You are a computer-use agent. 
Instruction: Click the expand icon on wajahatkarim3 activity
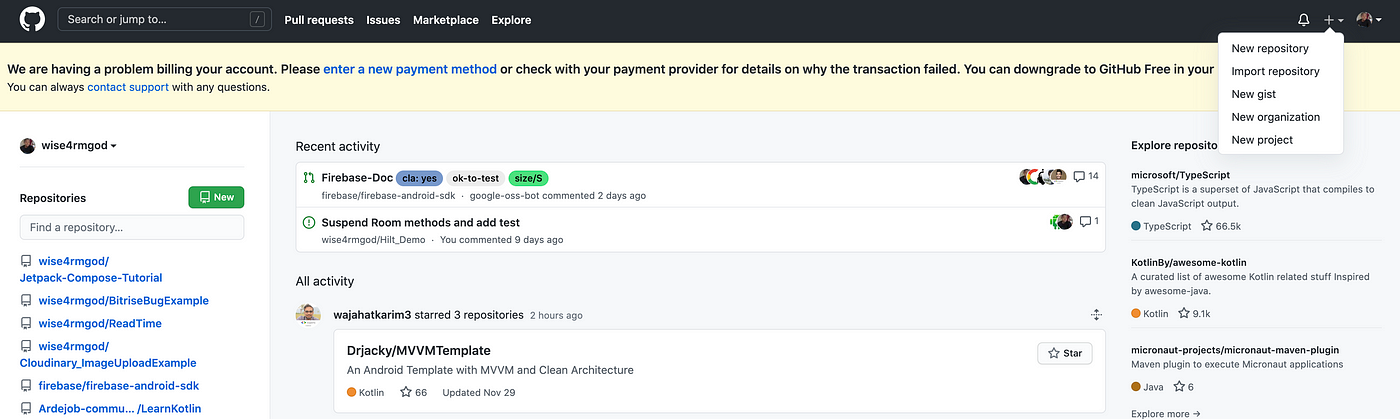[1096, 314]
